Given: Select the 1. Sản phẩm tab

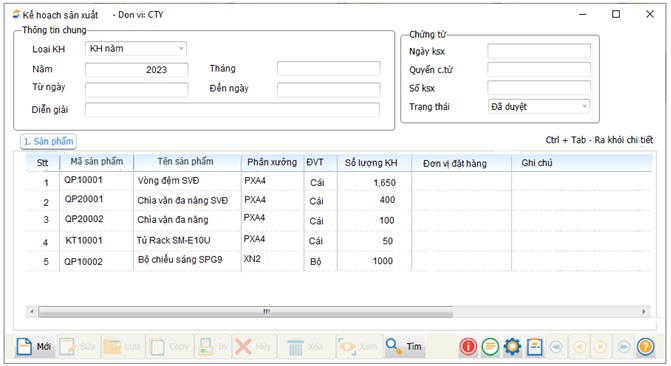Looking at the screenshot, I should point(48,141).
